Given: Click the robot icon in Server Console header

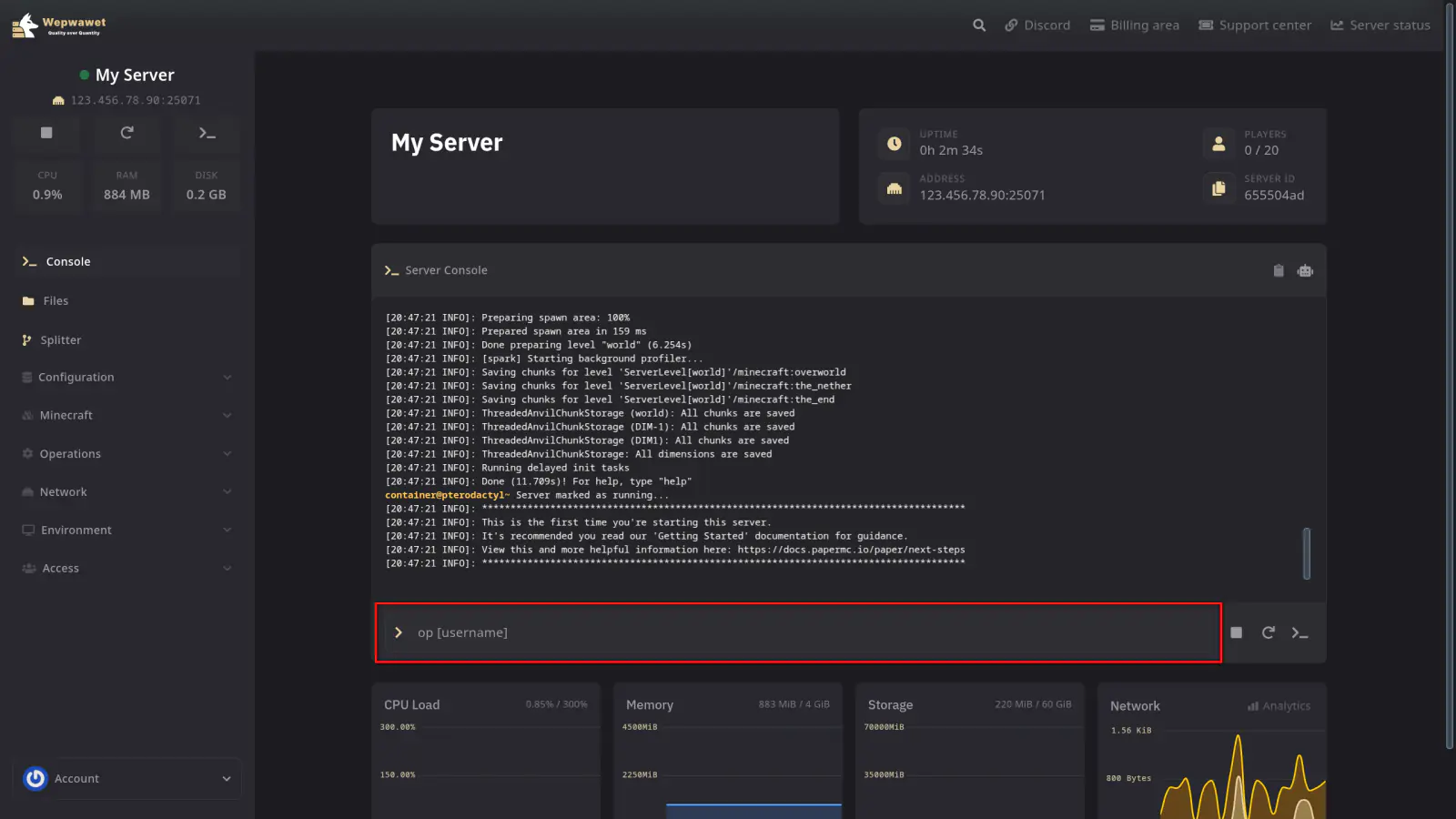Looking at the screenshot, I should point(1305,270).
